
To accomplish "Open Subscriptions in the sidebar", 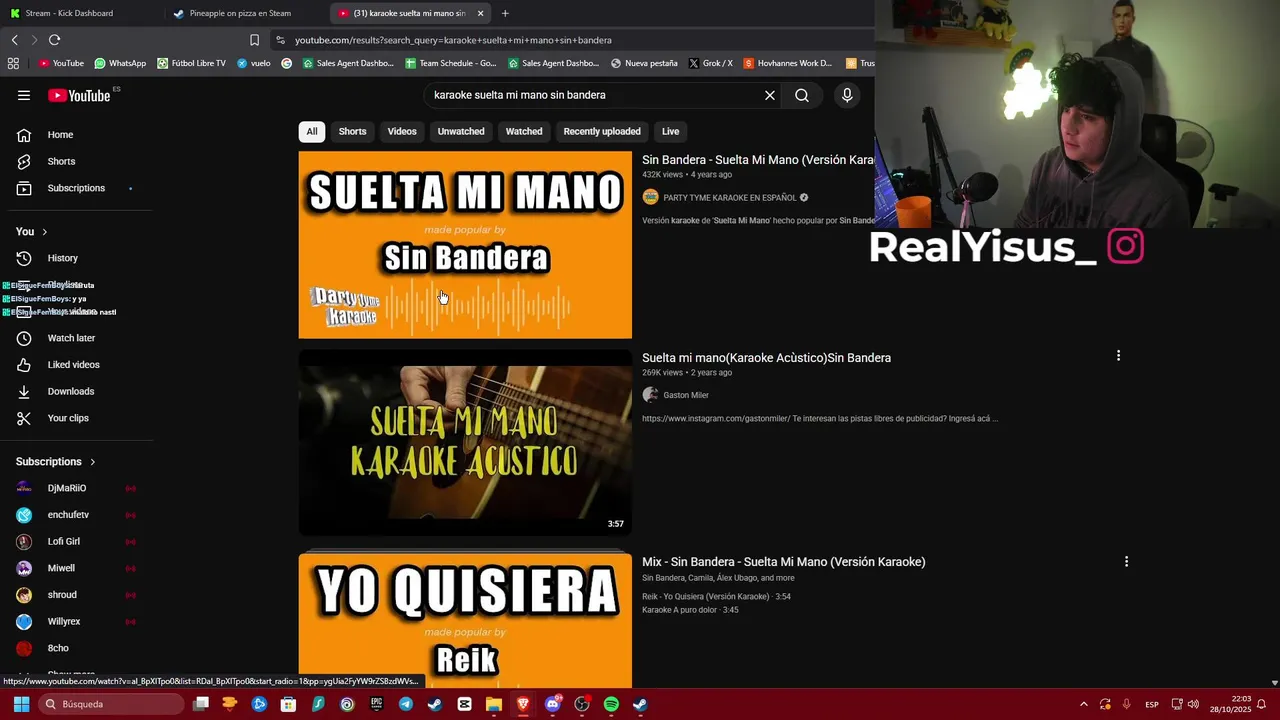I will pos(76,188).
